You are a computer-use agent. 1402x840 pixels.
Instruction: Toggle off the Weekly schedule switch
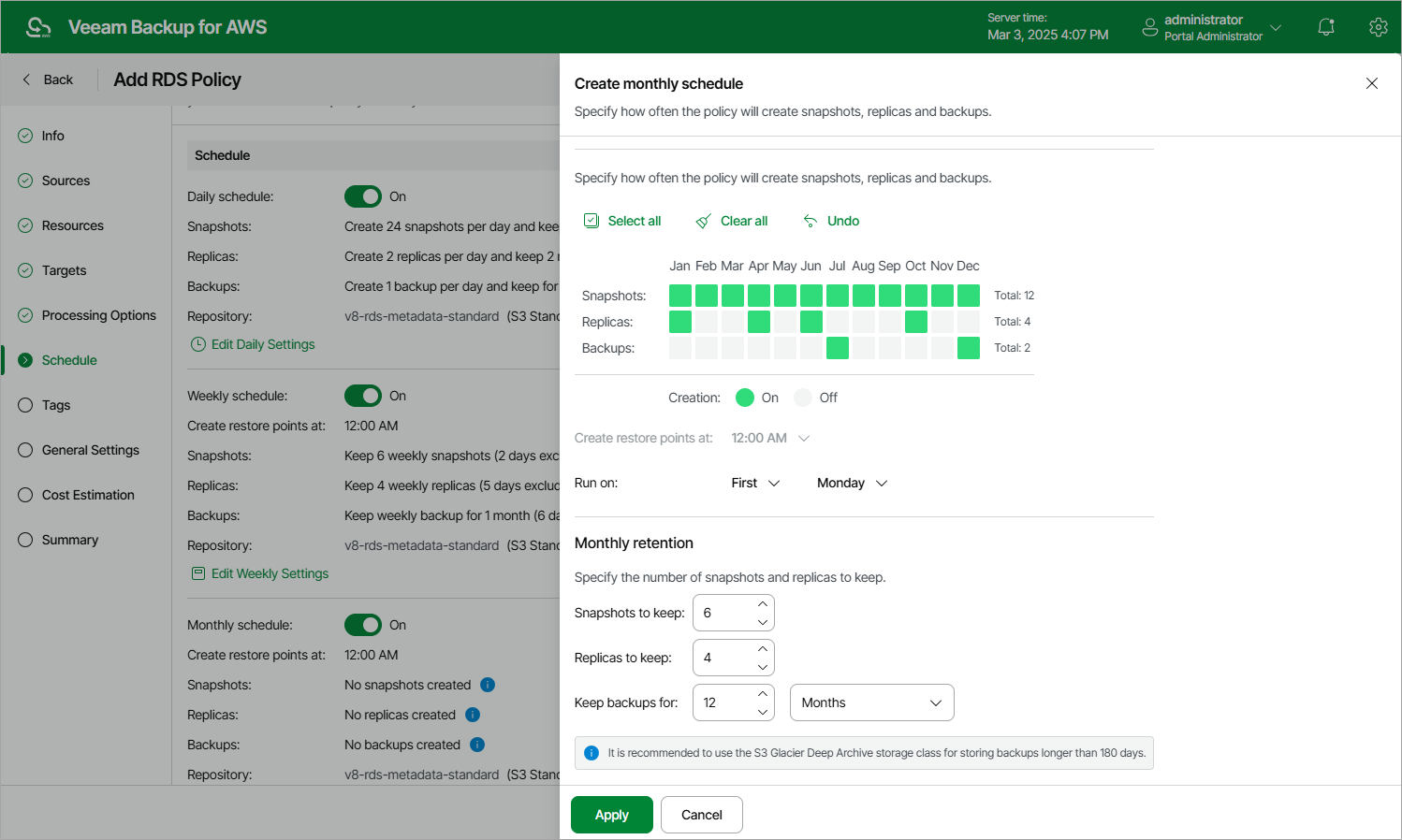pos(363,395)
